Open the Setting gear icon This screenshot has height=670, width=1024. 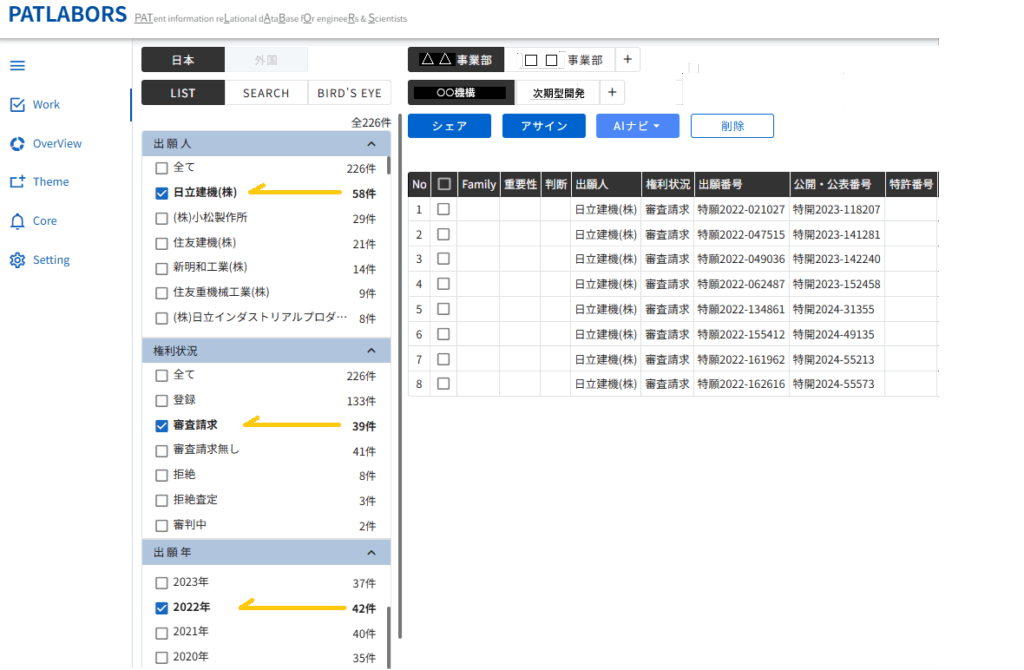pyautogui.click(x=17, y=260)
